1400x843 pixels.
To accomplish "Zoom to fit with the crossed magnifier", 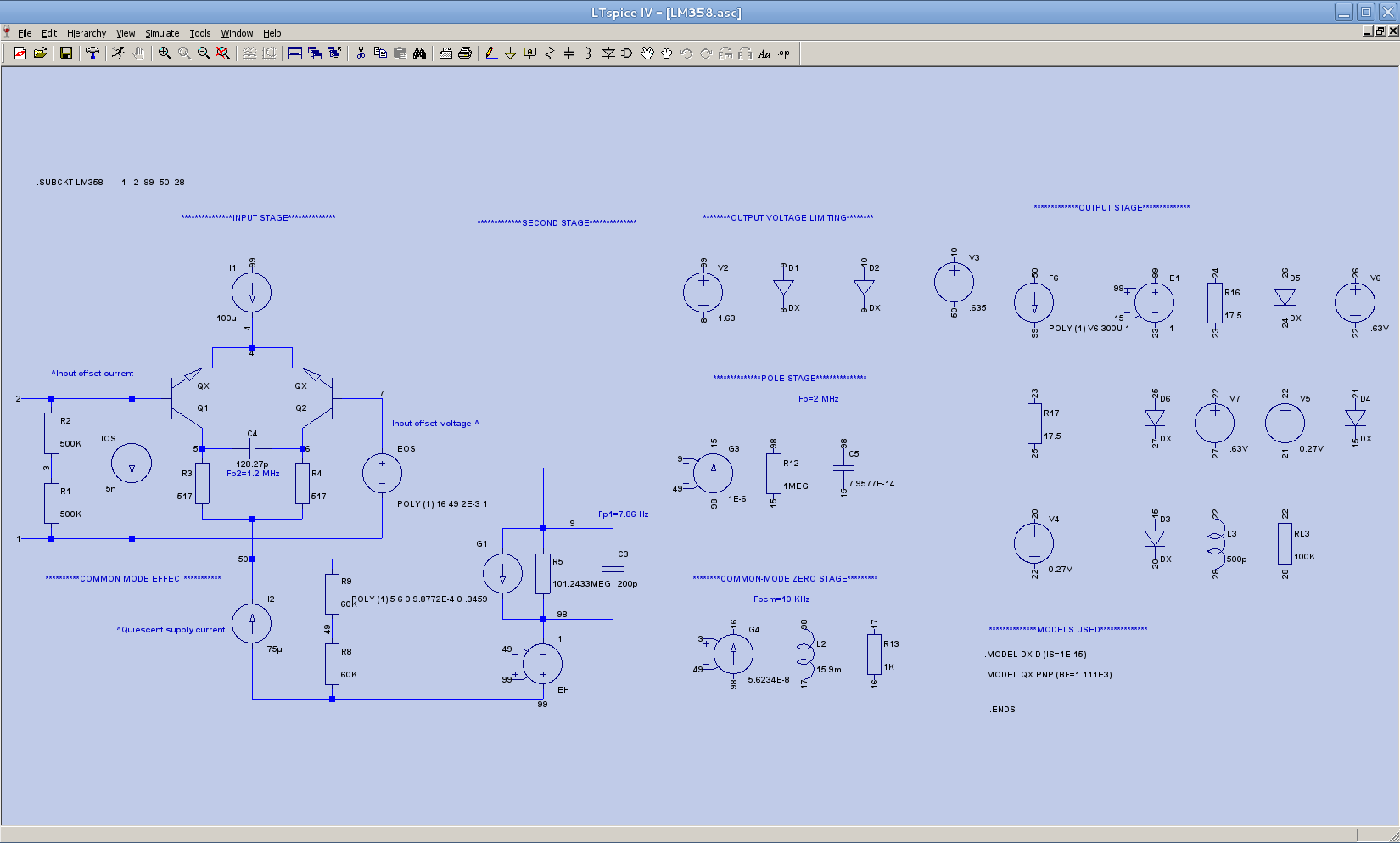I will 223,53.
